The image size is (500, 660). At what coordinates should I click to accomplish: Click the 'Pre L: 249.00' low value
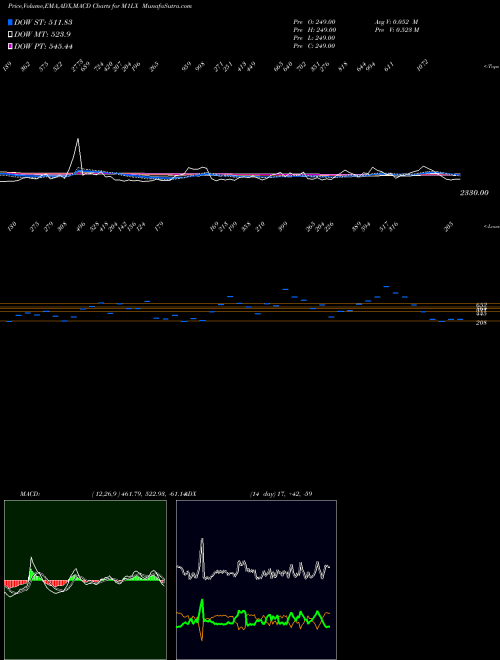click(x=314, y=38)
